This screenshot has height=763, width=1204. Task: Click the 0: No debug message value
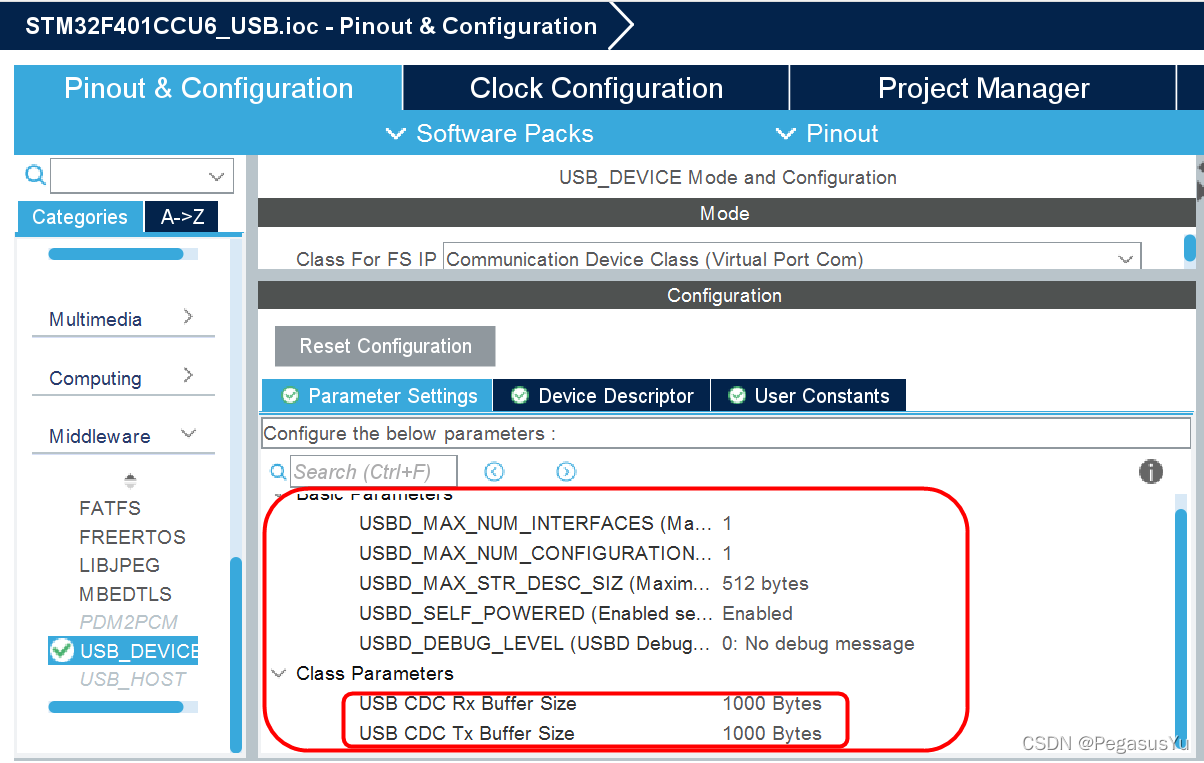818,643
